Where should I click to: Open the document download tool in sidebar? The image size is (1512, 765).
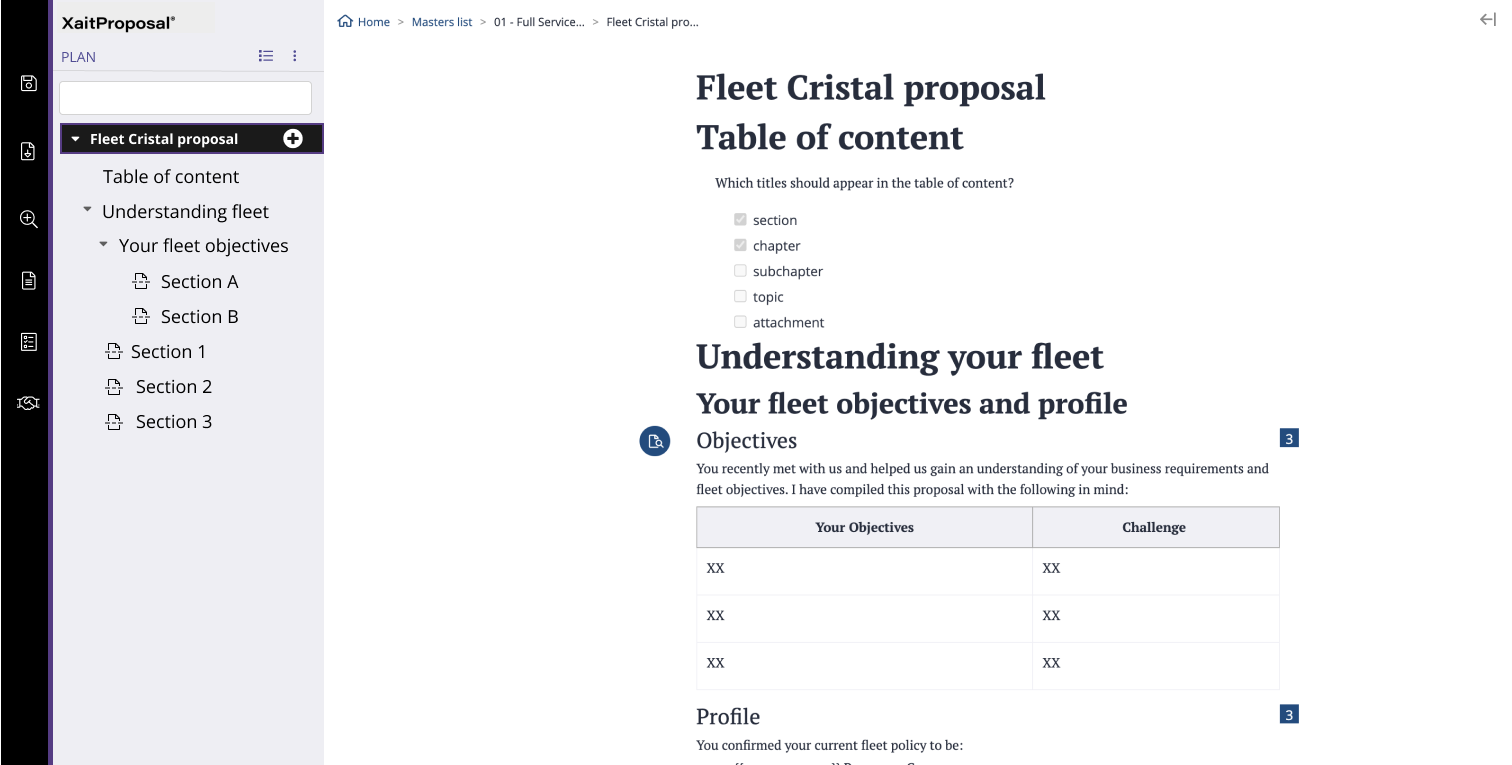(x=26, y=151)
